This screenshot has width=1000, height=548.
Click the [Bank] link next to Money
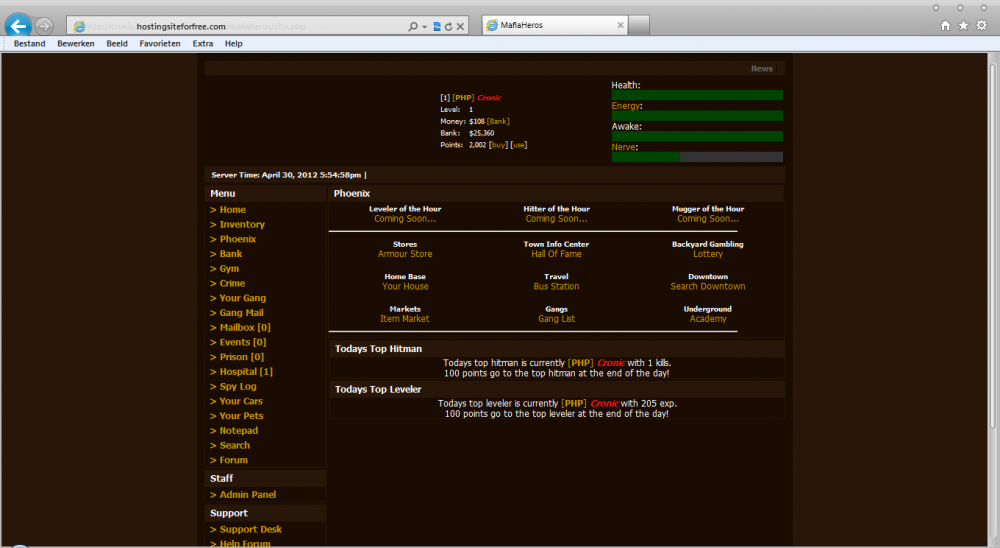[498, 121]
